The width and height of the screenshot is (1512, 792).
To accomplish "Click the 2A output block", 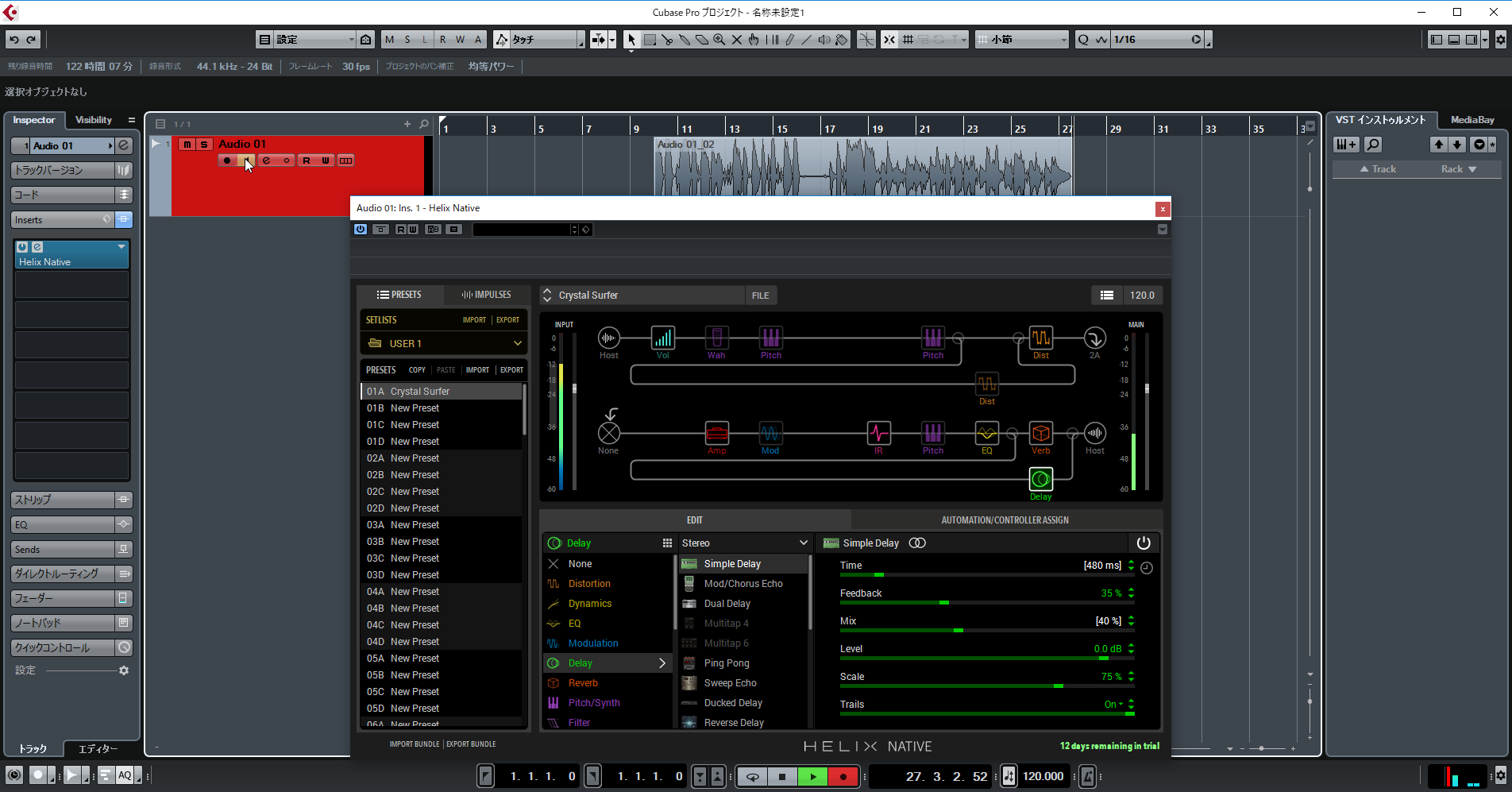I will tap(1094, 338).
